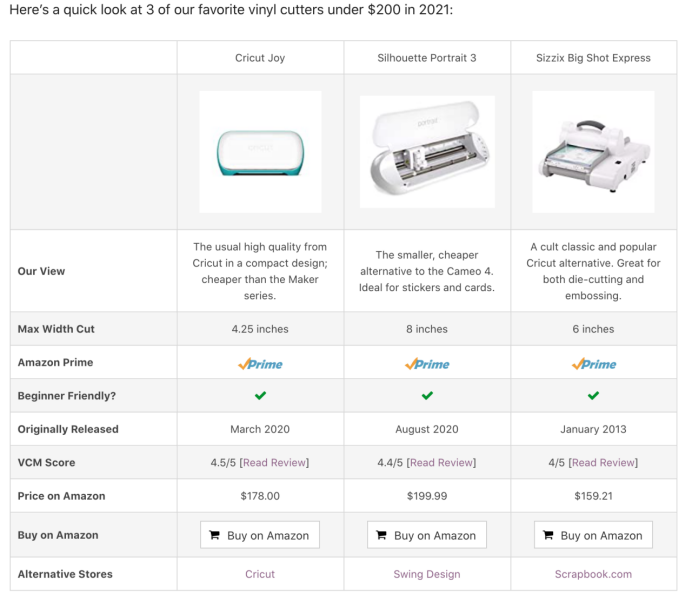Click the green checkmark under Silhouette Portrait 3
The image size is (693, 601).
[x=427, y=396]
